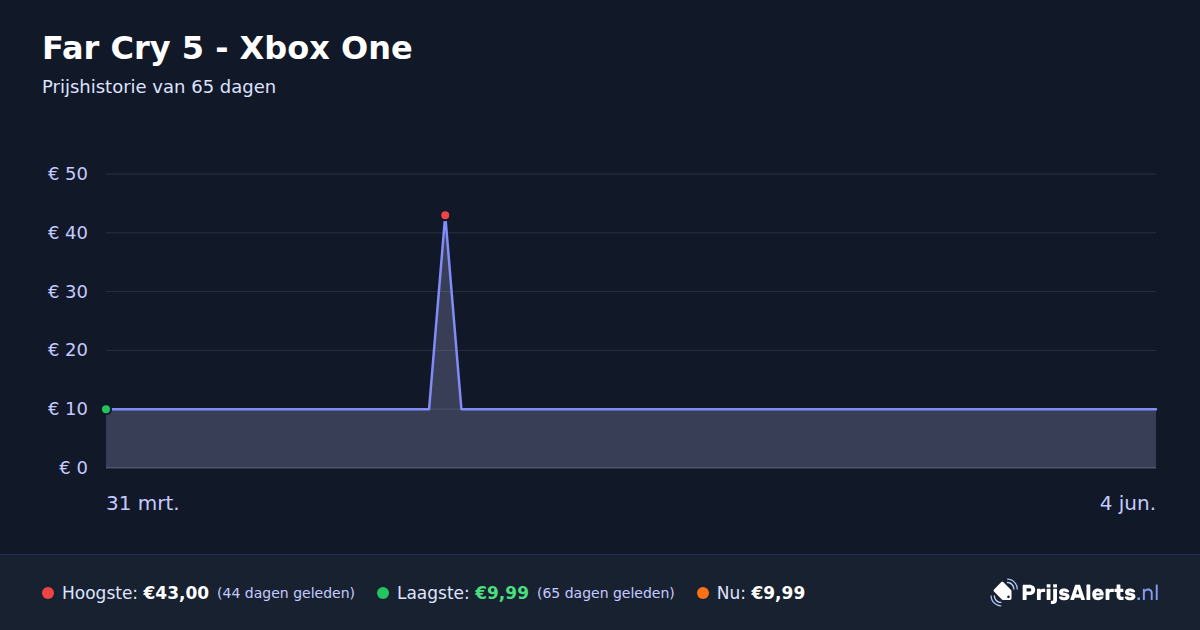
Task: Click the "€ 0" axis label
Action: [74, 468]
